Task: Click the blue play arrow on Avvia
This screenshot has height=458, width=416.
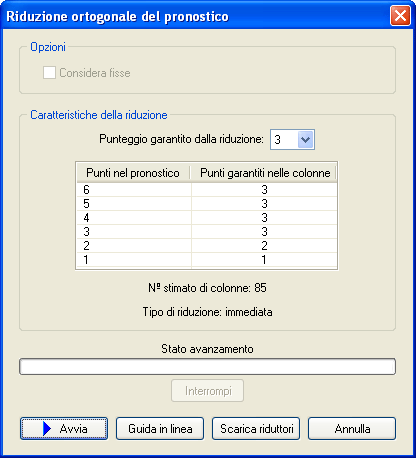Action: pyautogui.click(x=47, y=429)
